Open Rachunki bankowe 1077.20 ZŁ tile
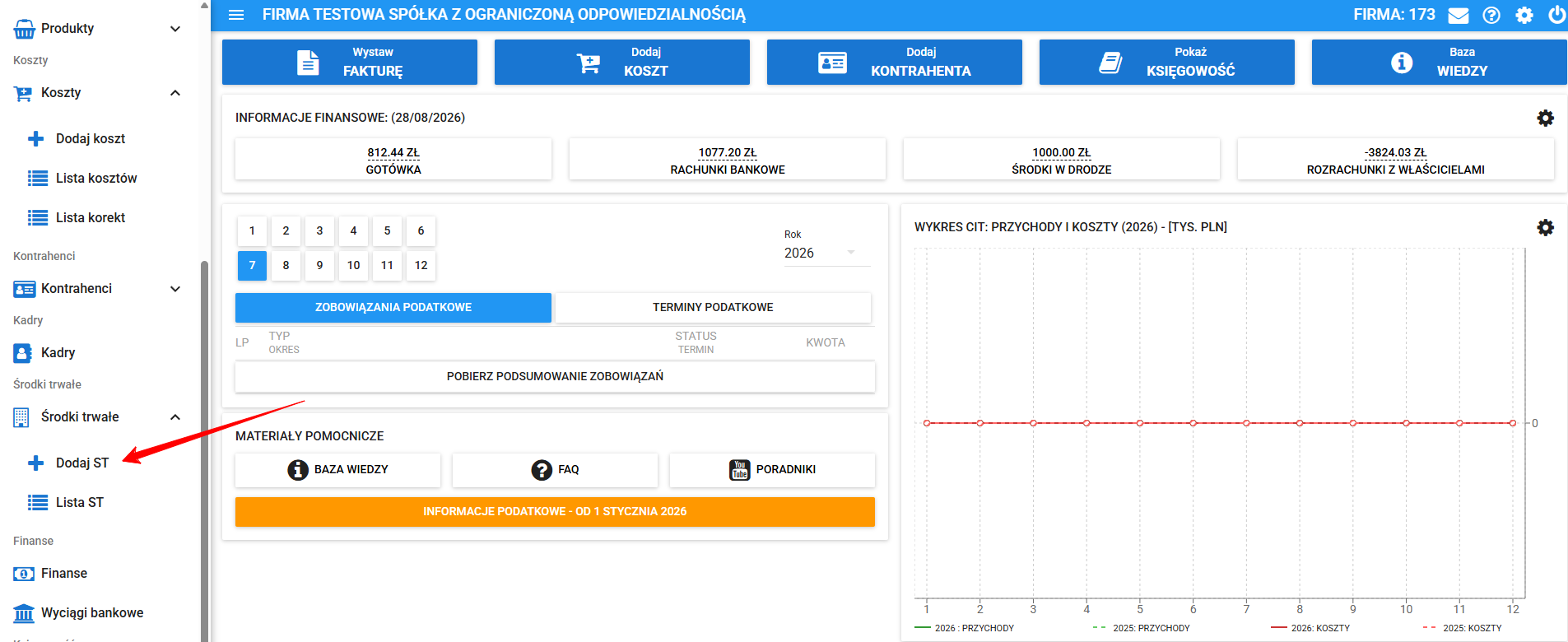Screen dimensions: 1568x642 (x=728, y=160)
